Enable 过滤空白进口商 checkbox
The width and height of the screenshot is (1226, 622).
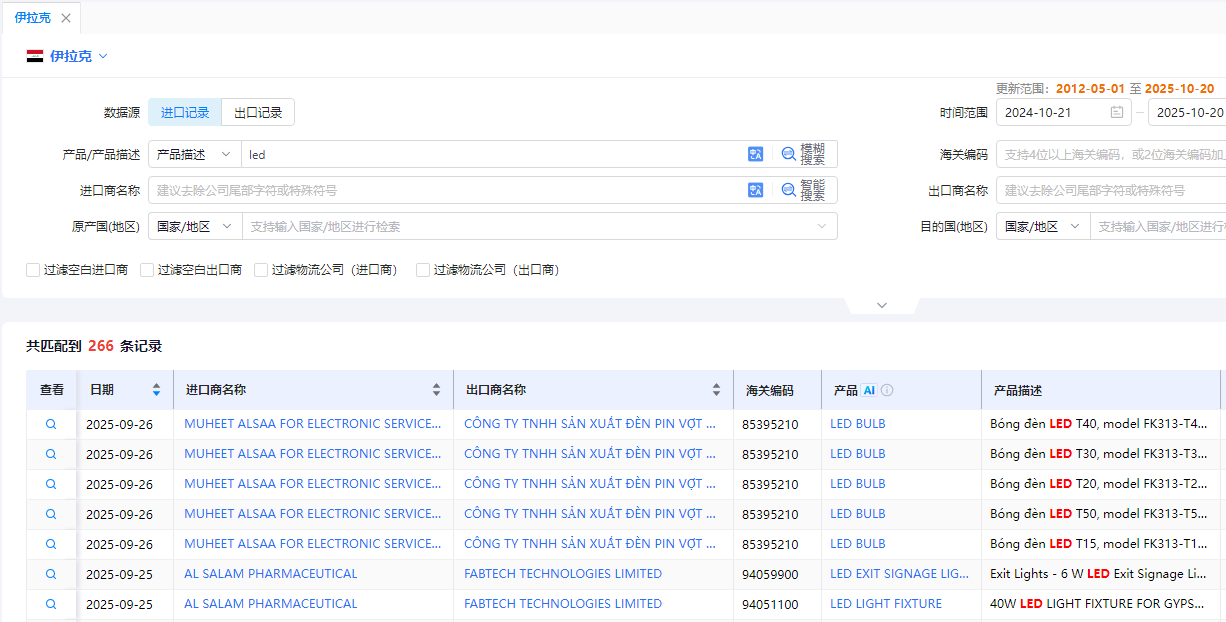[33, 270]
